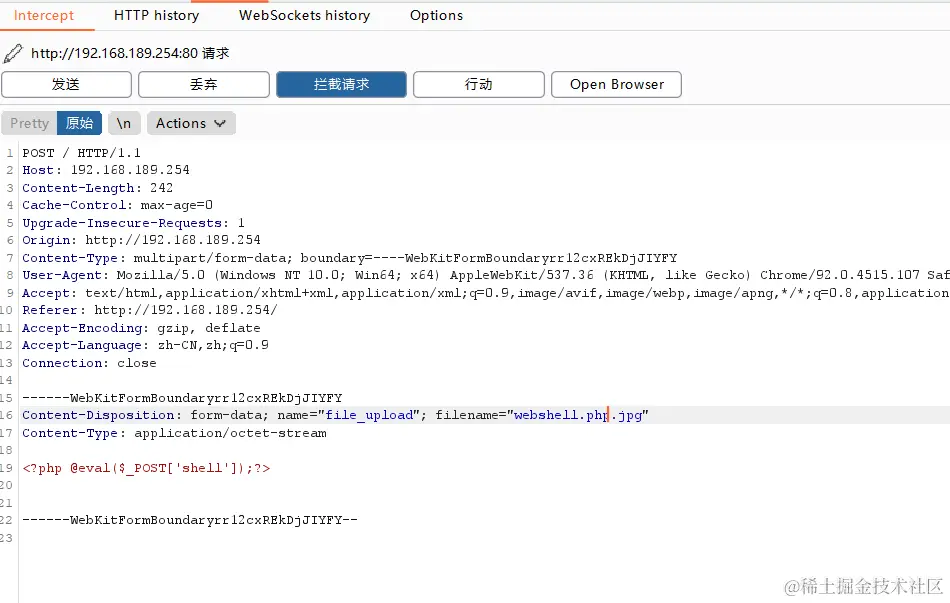Open the WebSockets history tab
This screenshot has width=950, height=603.
304,16
